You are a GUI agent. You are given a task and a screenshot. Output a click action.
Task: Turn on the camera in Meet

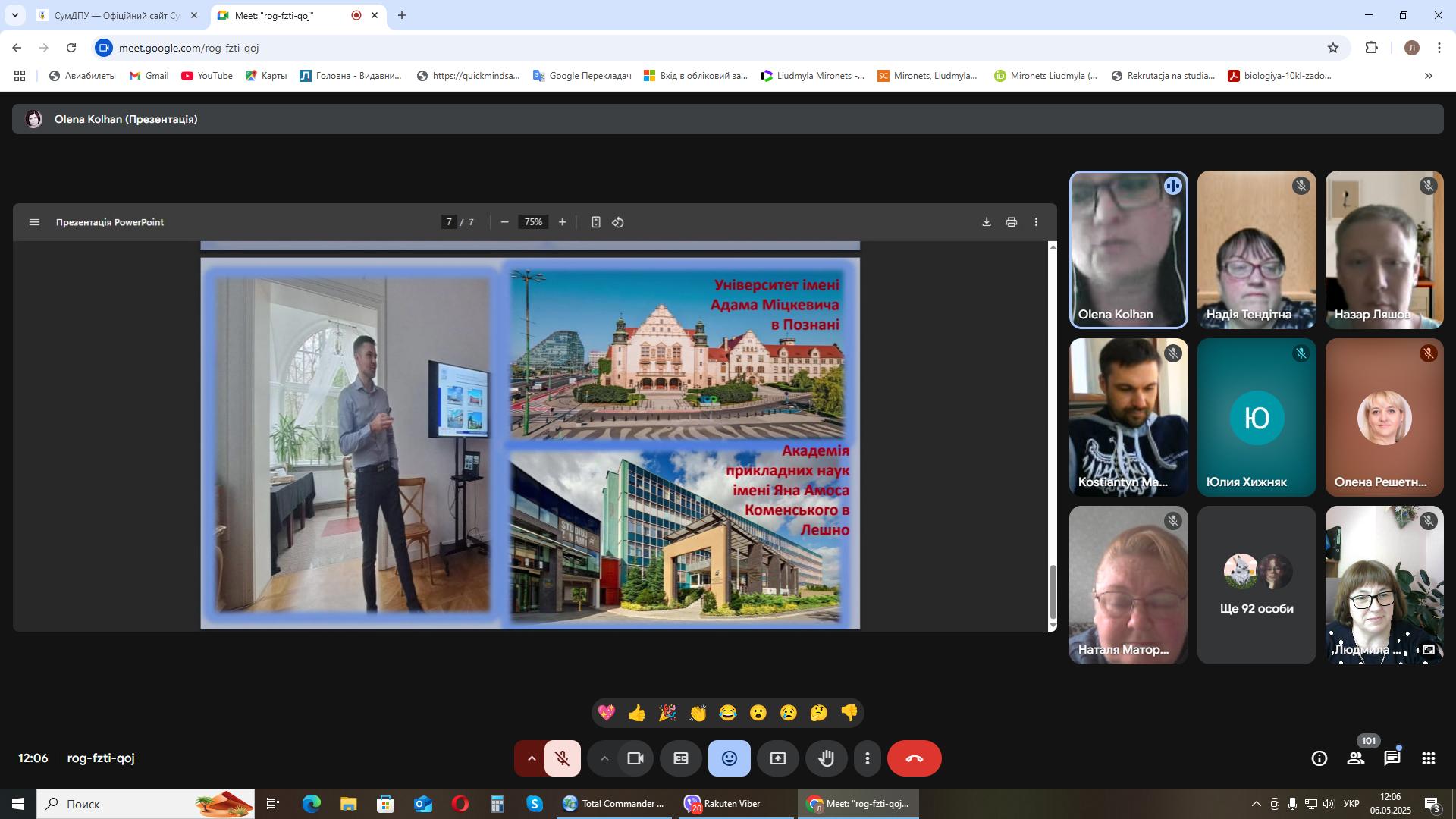[x=635, y=758]
